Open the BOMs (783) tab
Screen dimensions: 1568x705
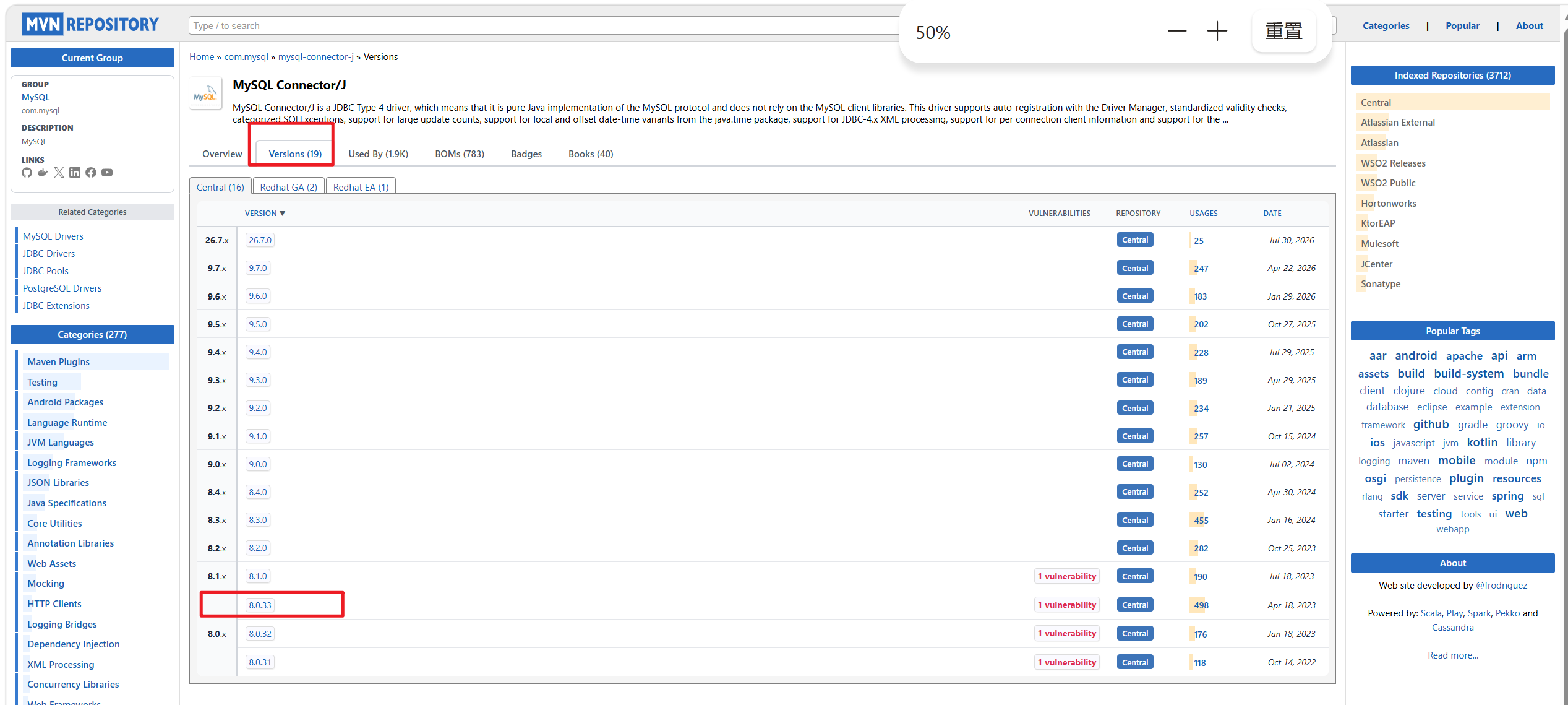459,154
